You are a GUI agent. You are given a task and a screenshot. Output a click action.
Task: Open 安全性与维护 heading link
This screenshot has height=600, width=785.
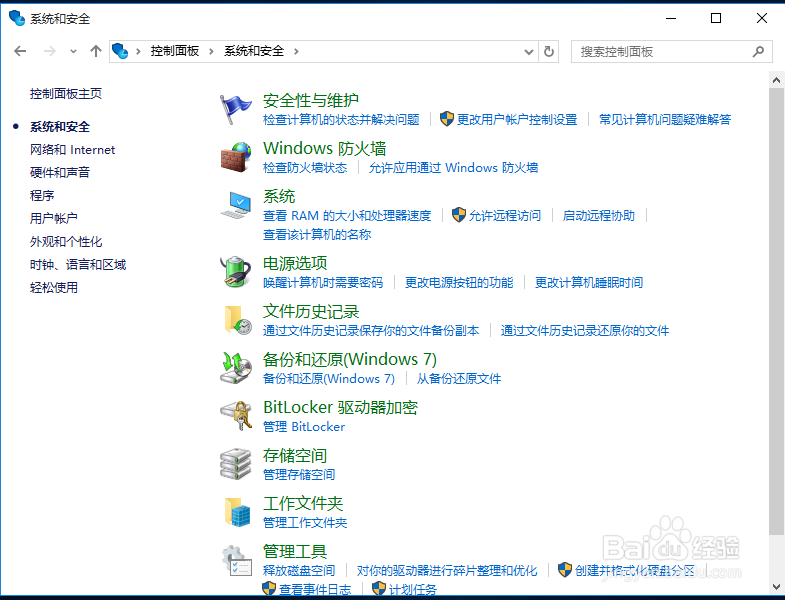(311, 101)
